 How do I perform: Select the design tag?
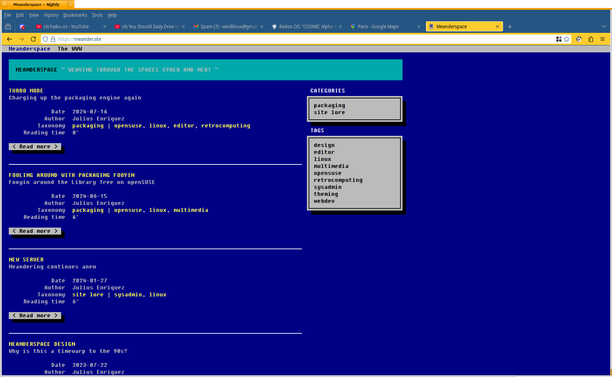(324, 145)
